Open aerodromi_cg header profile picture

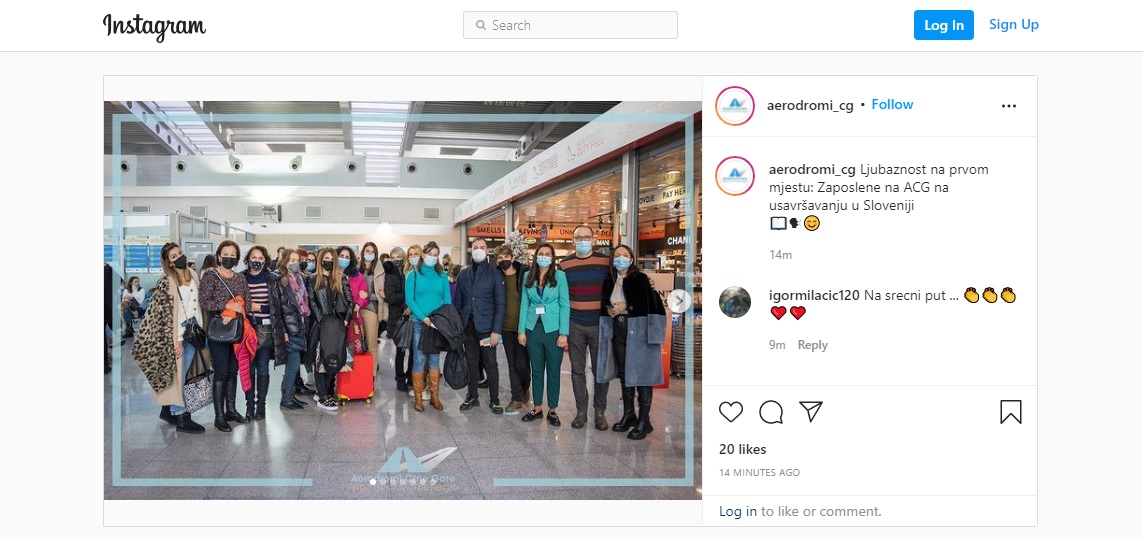tap(735, 106)
